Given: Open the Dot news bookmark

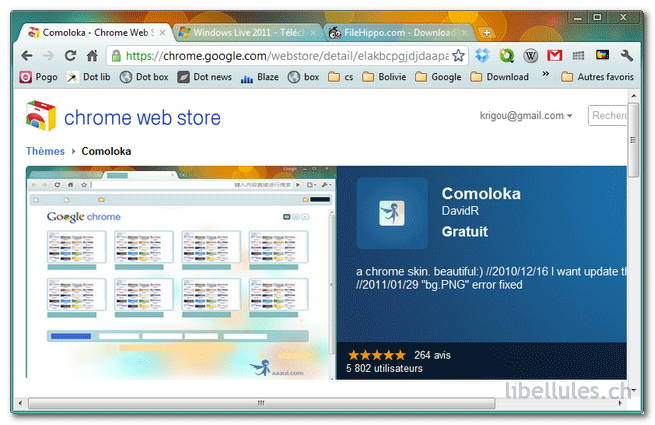Looking at the screenshot, I should pyautogui.click(x=205, y=77).
